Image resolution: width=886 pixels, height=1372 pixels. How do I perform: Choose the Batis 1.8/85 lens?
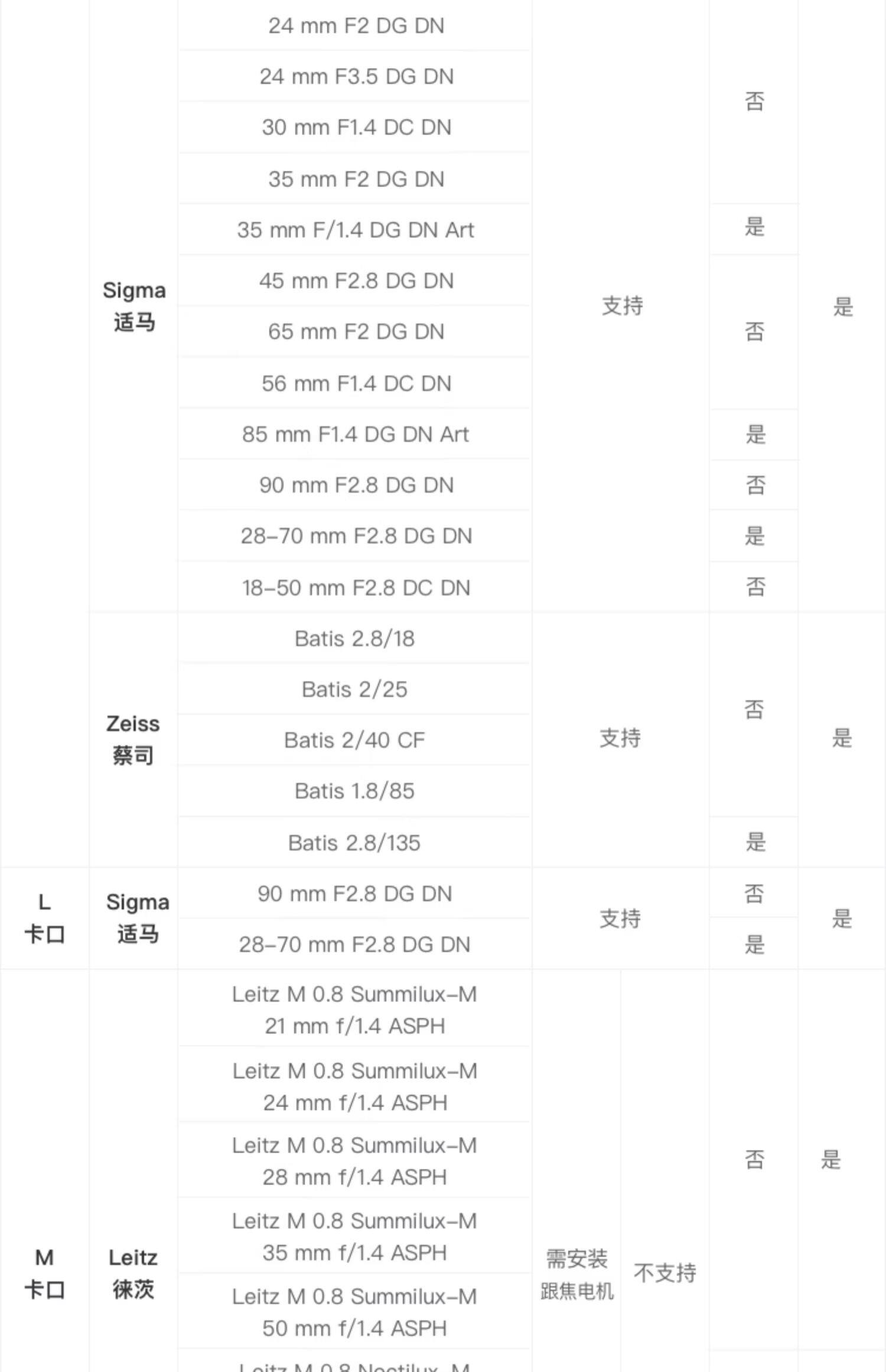point(354,791)
